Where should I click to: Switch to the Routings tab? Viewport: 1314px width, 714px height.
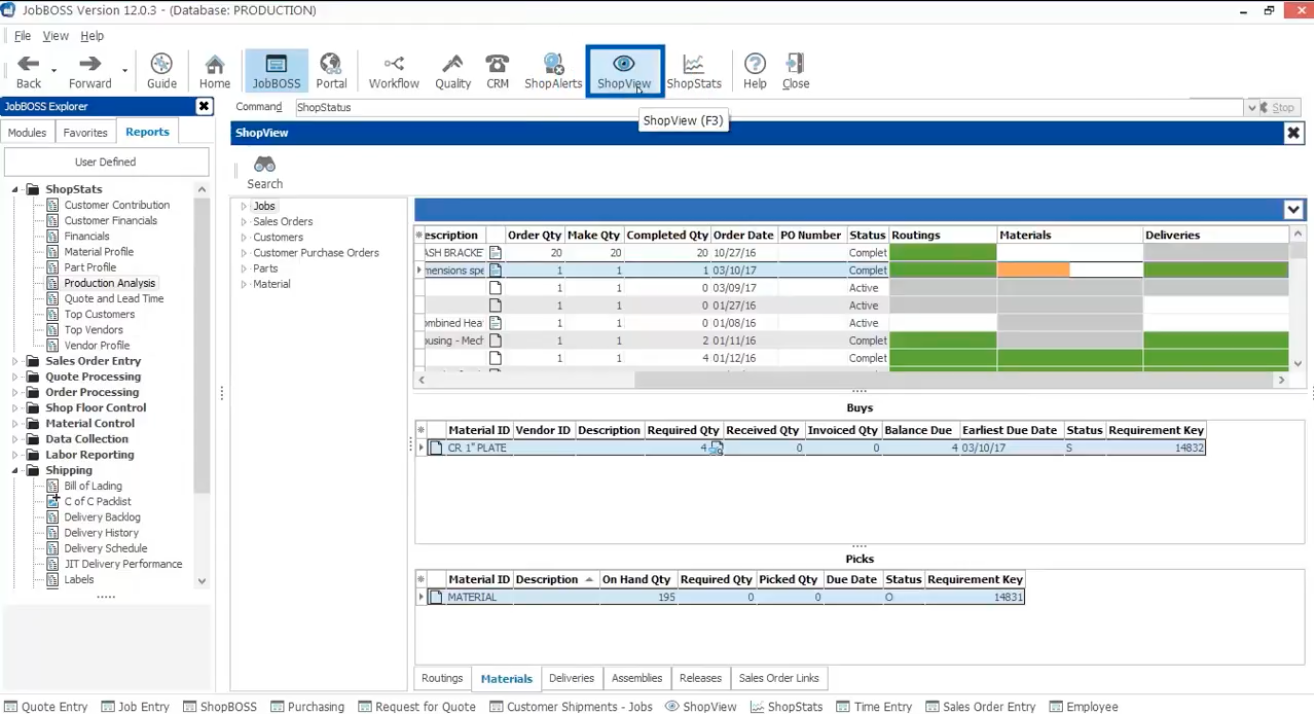[x=442, y=678]
